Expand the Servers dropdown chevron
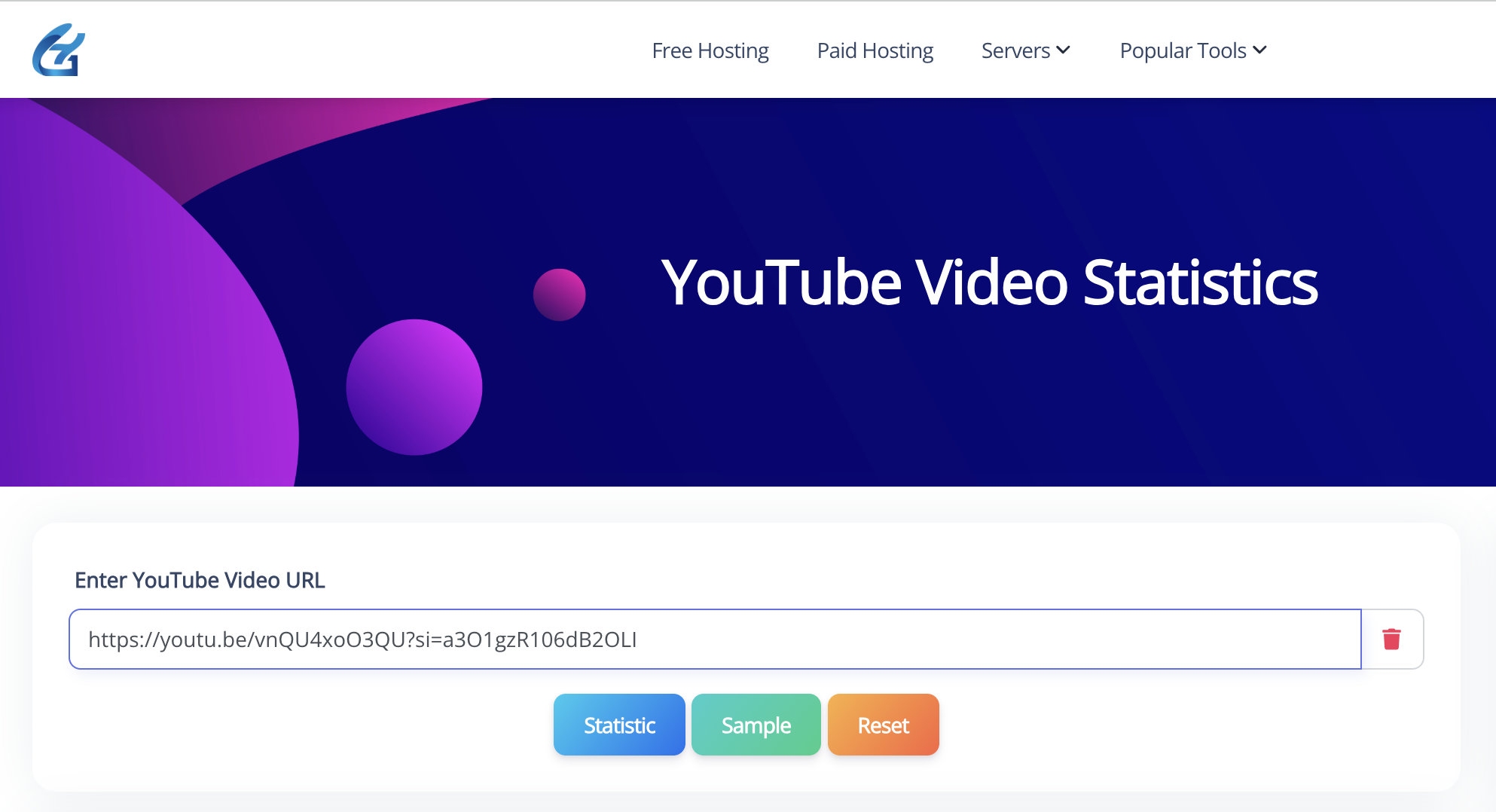Image resolution: width=1496 pixels, height=812 pixels. 1064,50
